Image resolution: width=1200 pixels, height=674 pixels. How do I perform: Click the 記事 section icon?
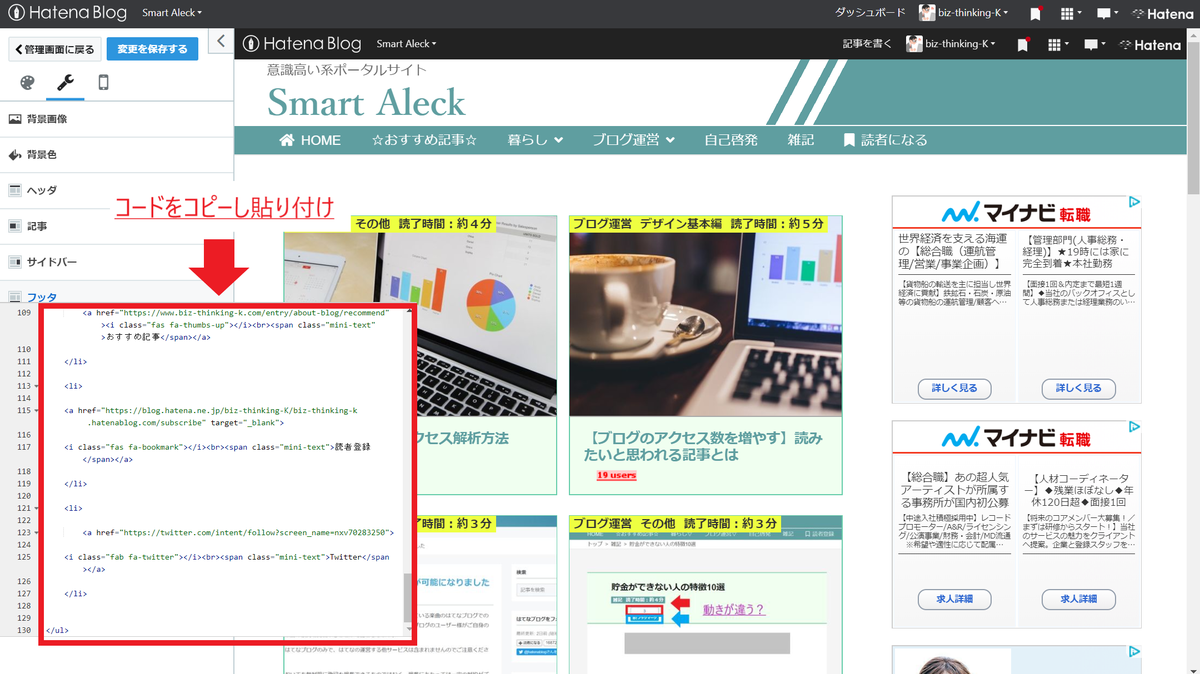15,226
